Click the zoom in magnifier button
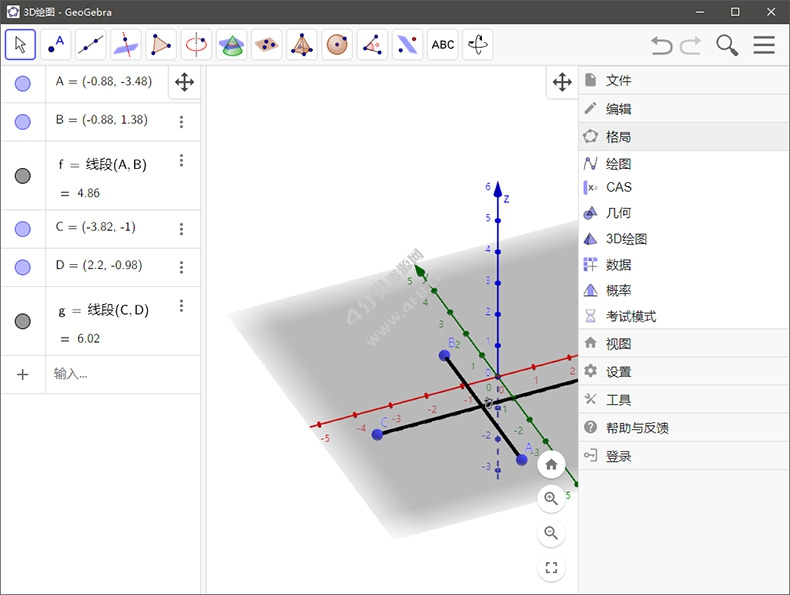The image size is (790, 595). (551, 498)
